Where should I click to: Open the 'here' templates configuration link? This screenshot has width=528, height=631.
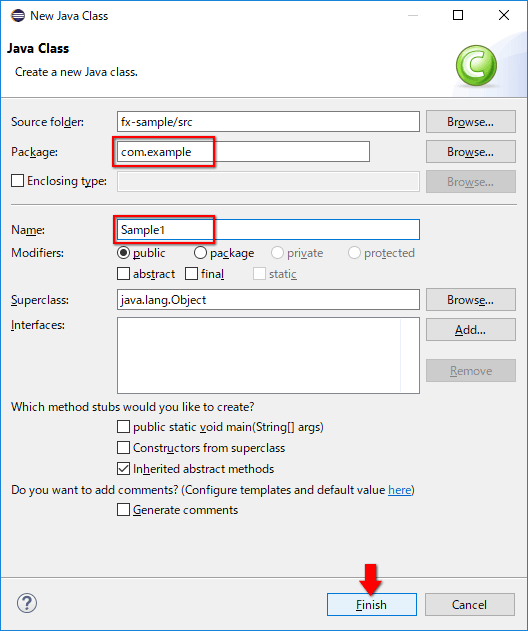(400, 490)
